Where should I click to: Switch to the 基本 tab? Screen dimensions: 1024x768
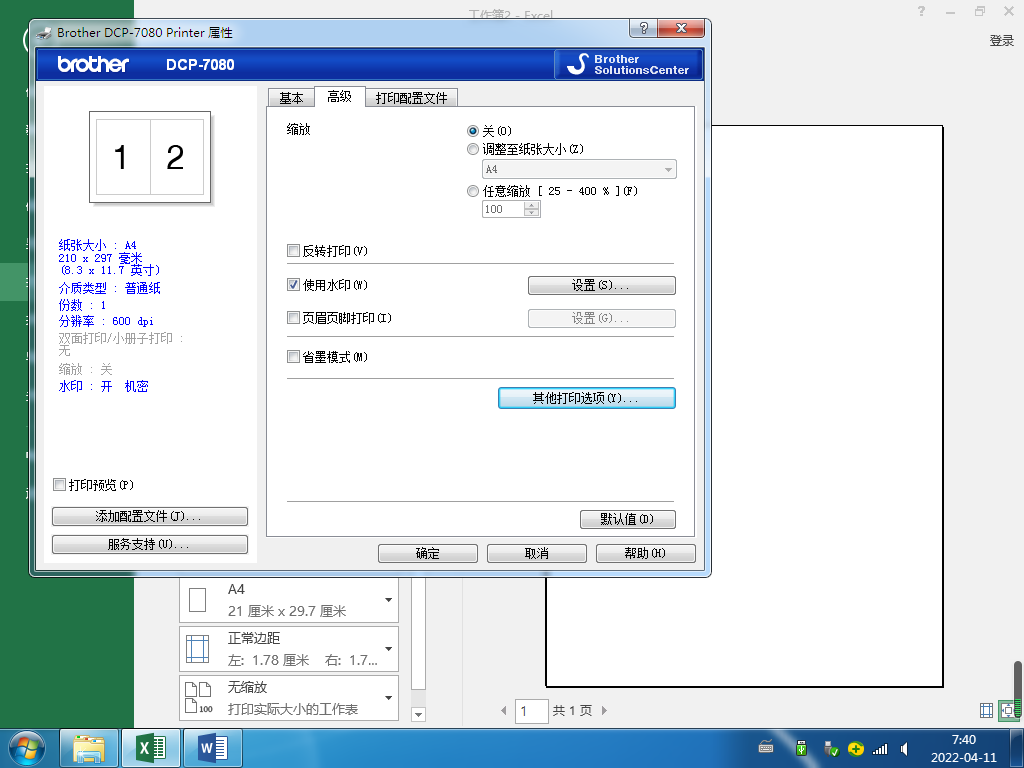click(291, 98)
